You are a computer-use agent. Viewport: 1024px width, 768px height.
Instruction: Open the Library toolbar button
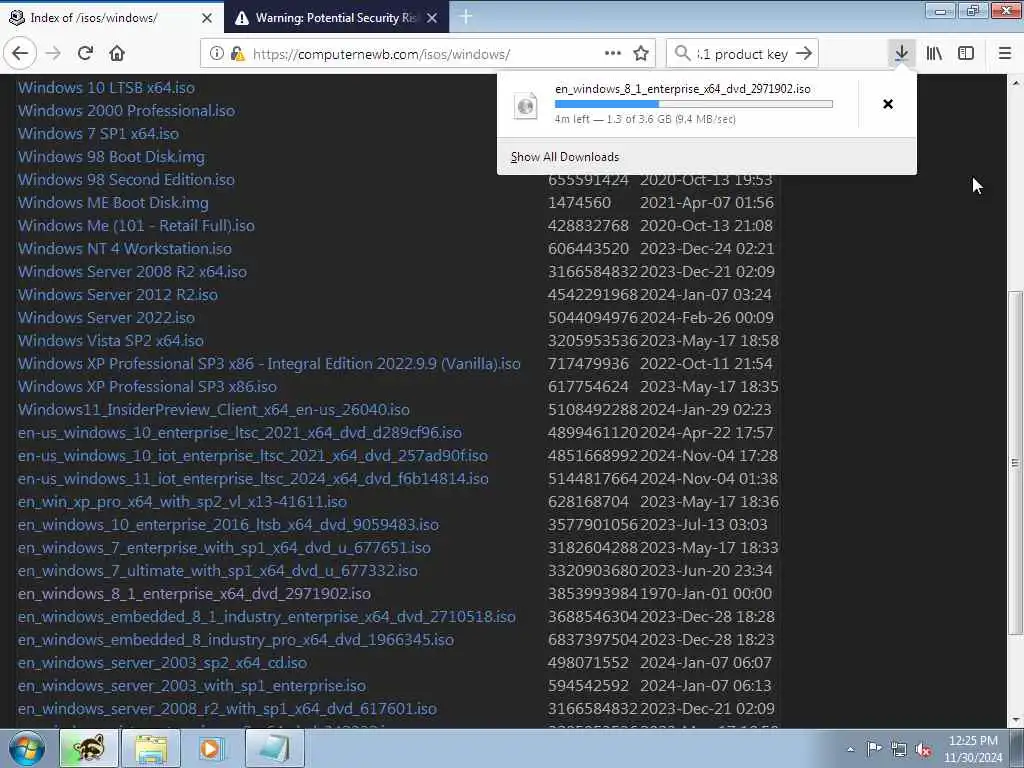(x=934, y=54)
